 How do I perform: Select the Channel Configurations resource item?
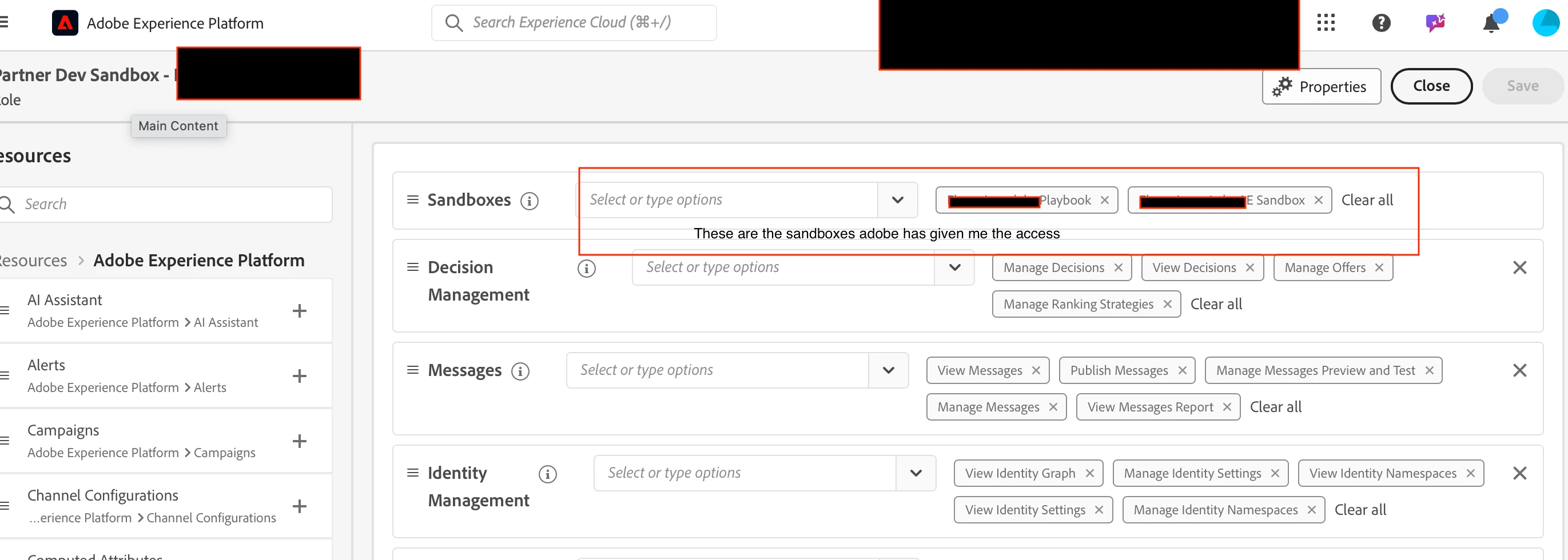166,506
